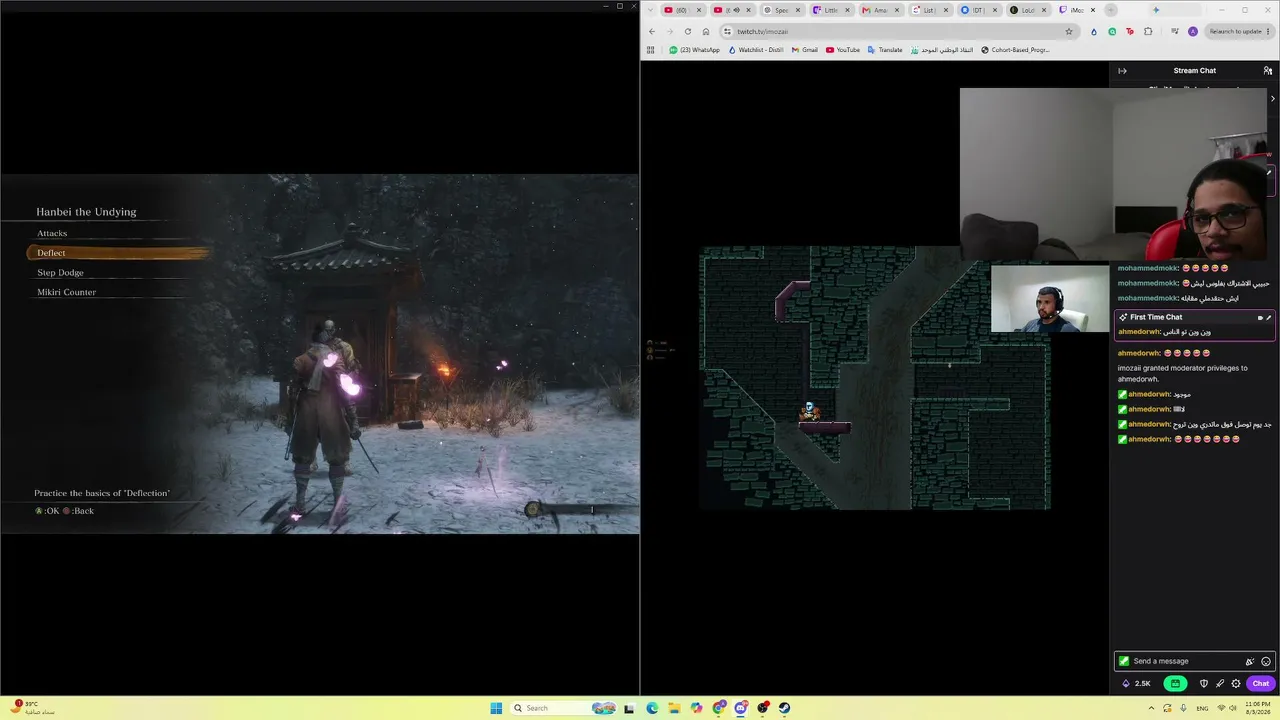Click ahmedorwh username in First Time Chat
This screenshot has height=720, width=1280.
coord(1138,332)
